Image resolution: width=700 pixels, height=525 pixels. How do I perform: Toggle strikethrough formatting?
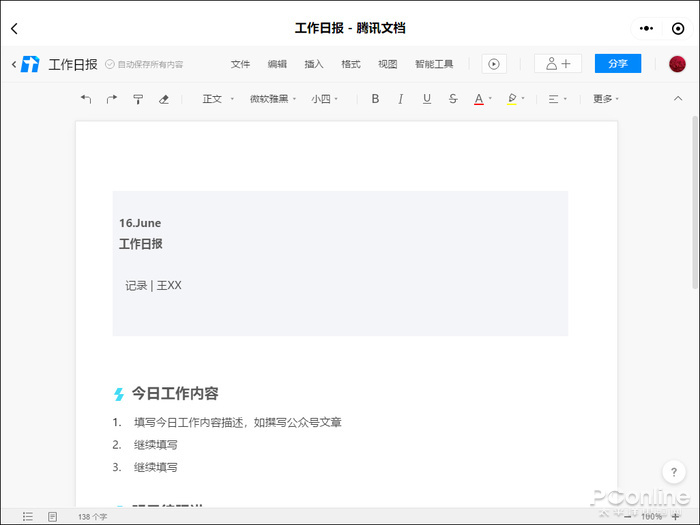coord(453,99)
